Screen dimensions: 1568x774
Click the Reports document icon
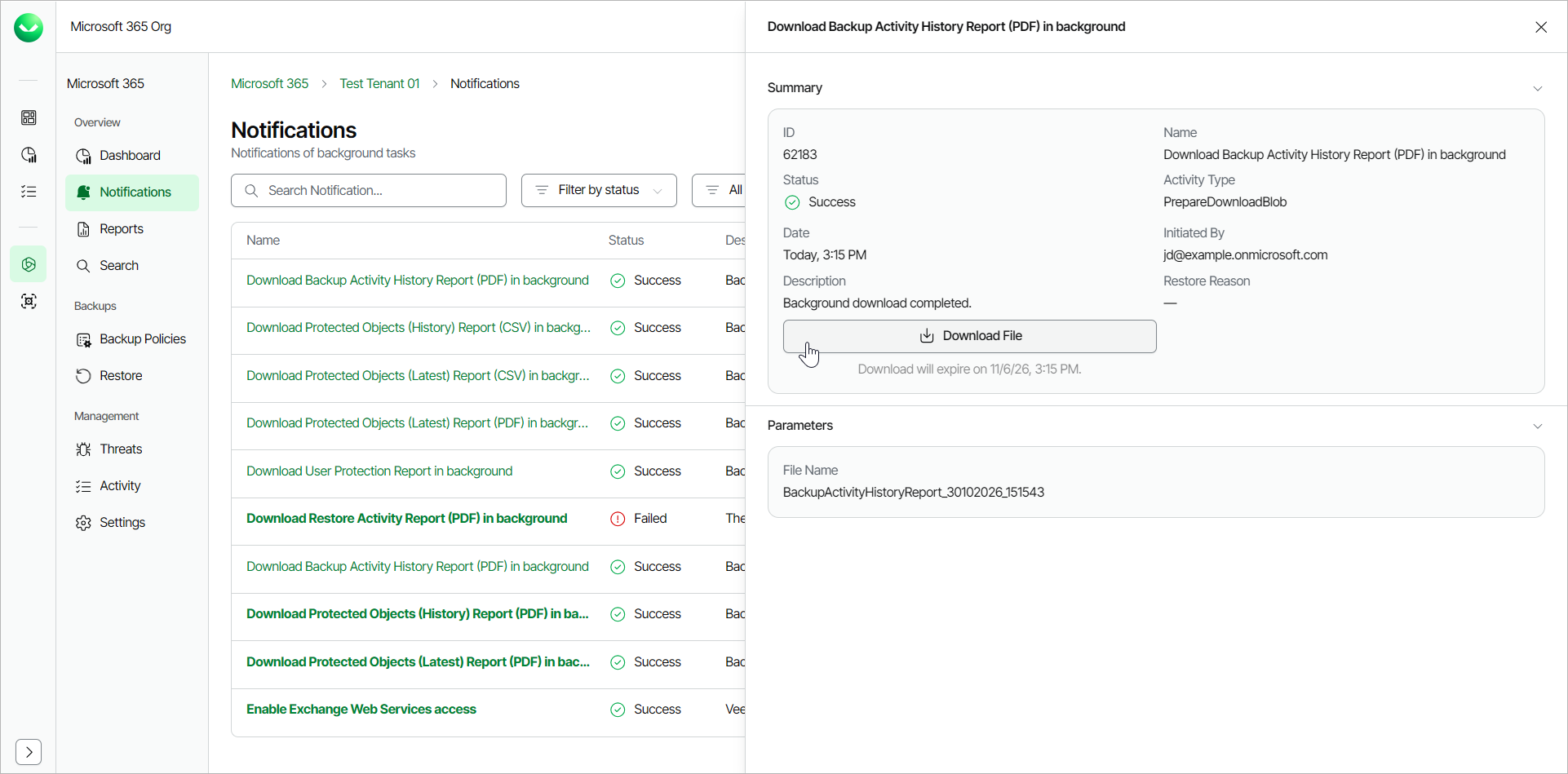point(83,229)
